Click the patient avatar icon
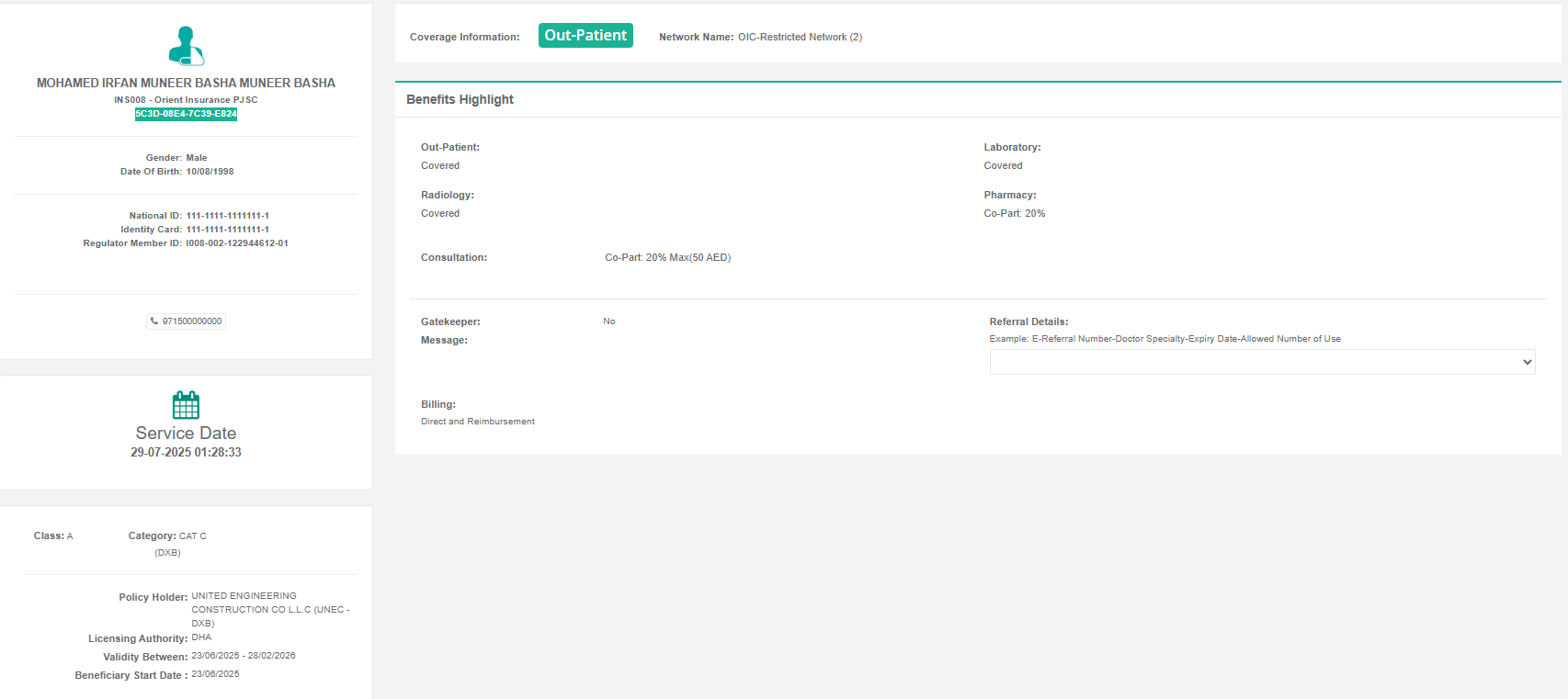1568x699 pixels. [x=186, y=46]
